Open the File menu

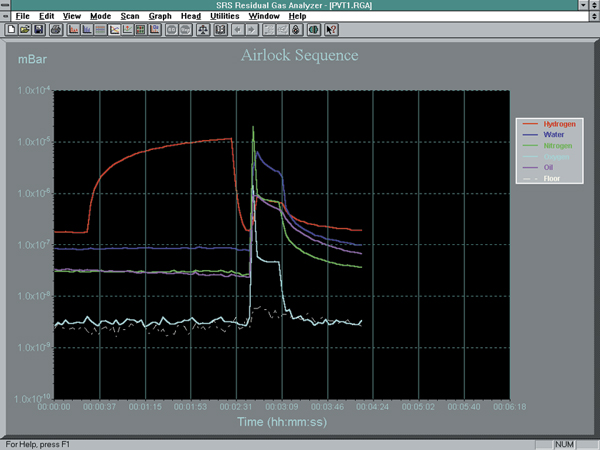pyautogui.click(x=23, y=16)
